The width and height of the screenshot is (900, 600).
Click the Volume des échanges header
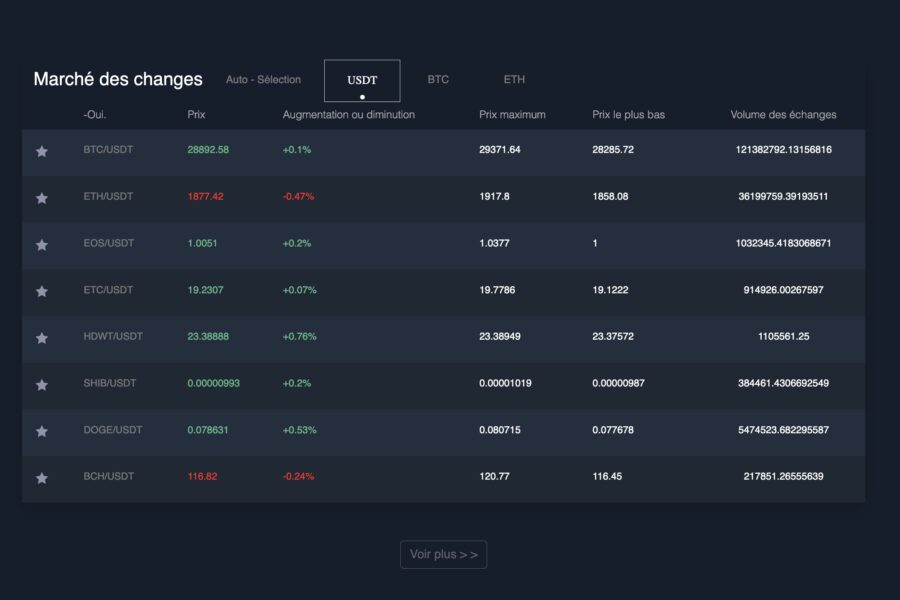point(783,114)
